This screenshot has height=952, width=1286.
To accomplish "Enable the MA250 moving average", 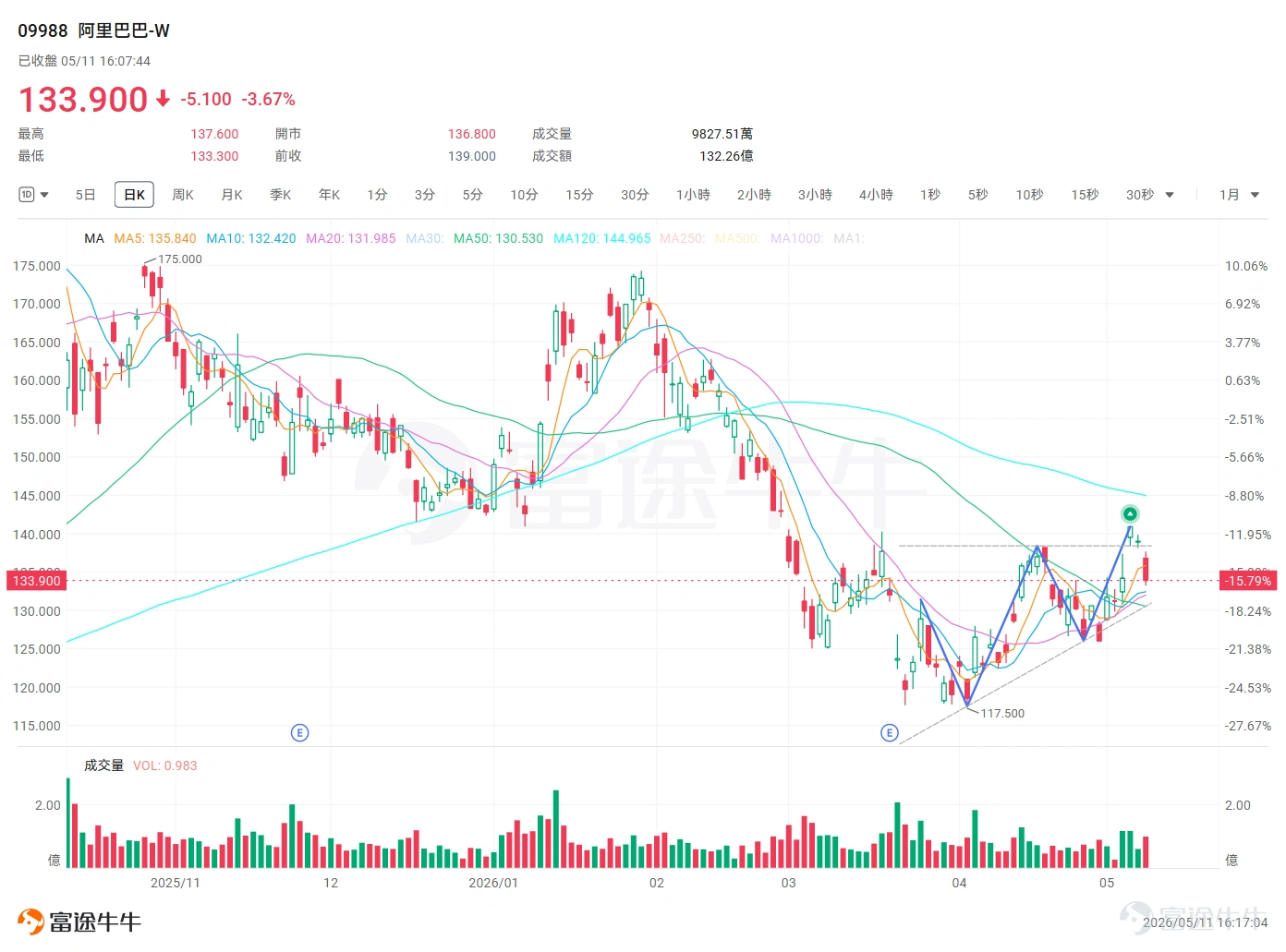I will [x=683, y=238].
